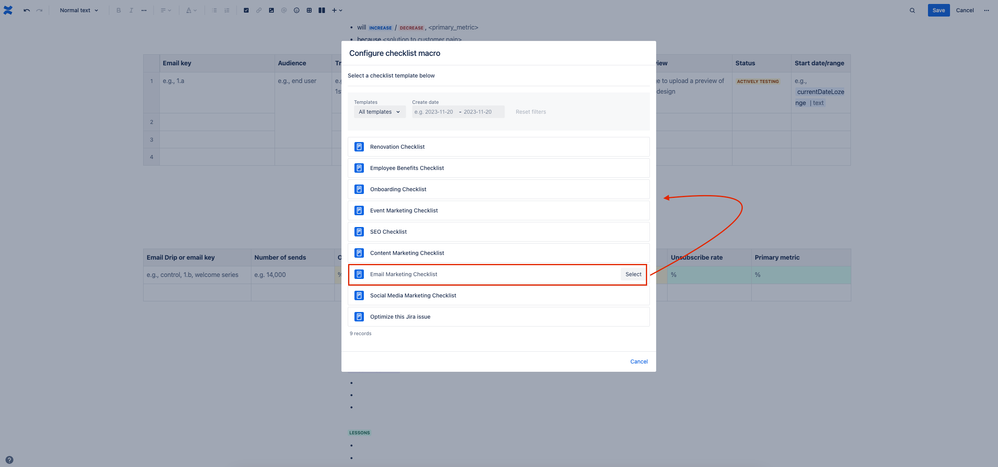
Task: Open the insert plus dropdown
Action: (337, 10)
